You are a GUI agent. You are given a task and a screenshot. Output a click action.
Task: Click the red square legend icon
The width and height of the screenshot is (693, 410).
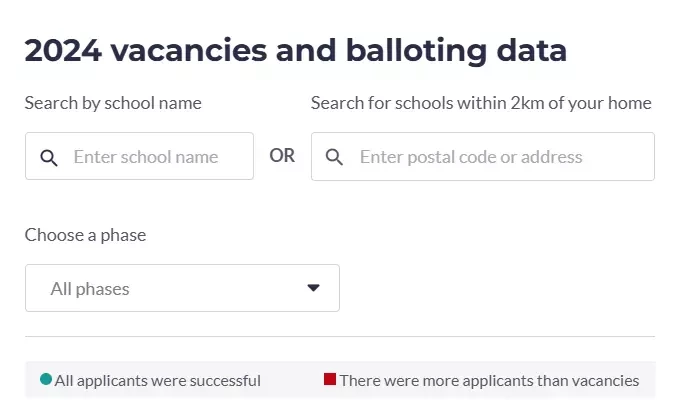tap(330, 379)
